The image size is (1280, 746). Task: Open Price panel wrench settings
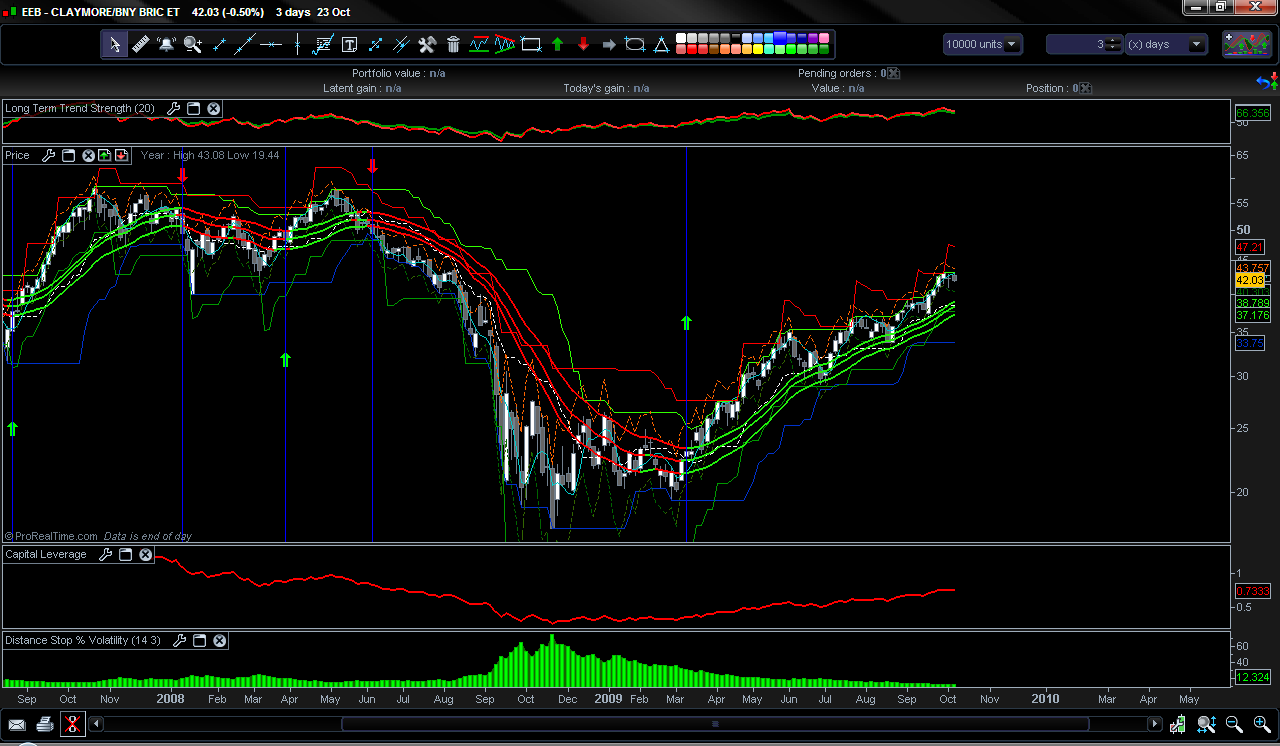pos(48,155)
